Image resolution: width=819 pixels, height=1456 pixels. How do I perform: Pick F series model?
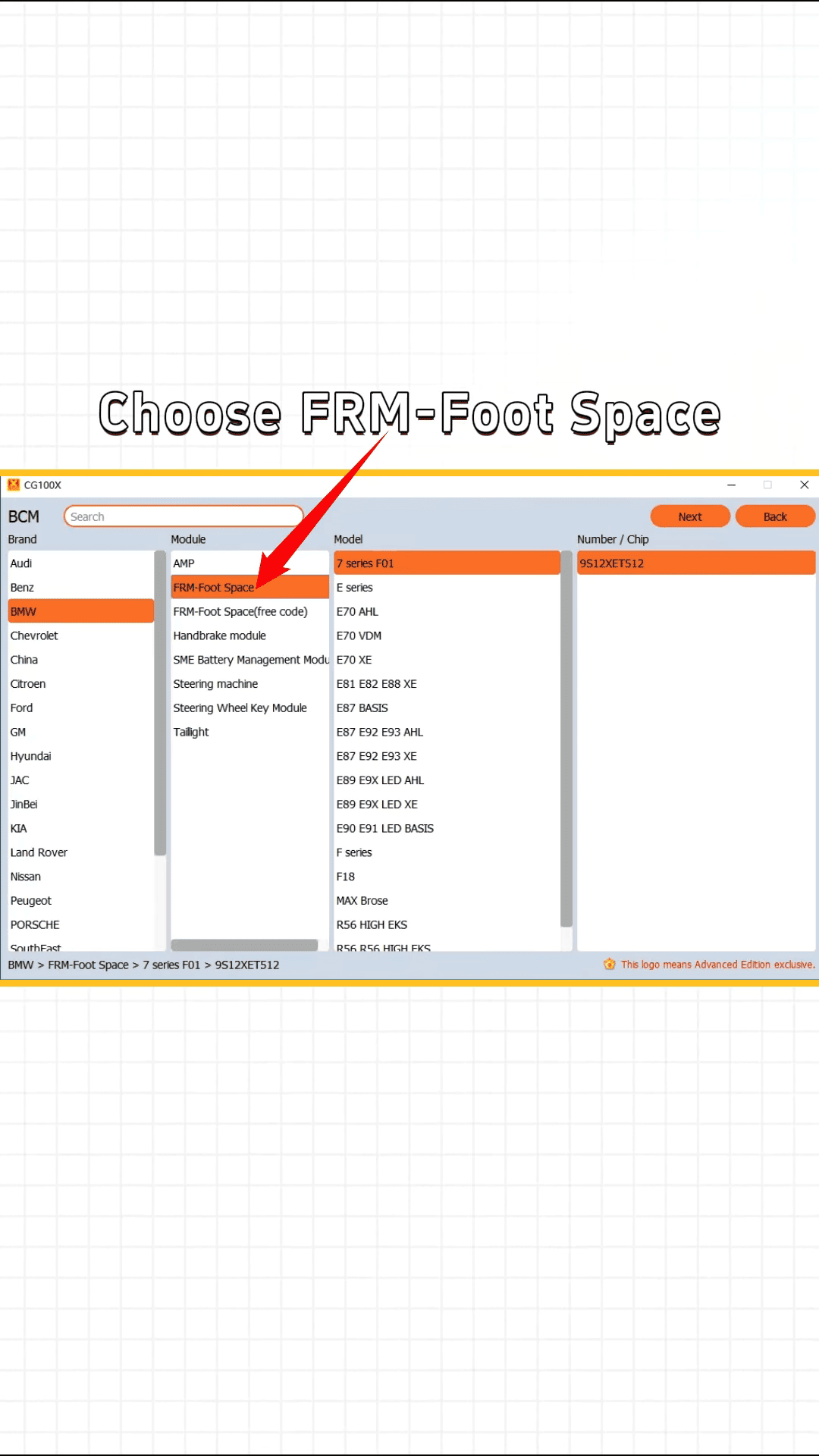click(447, 852)
